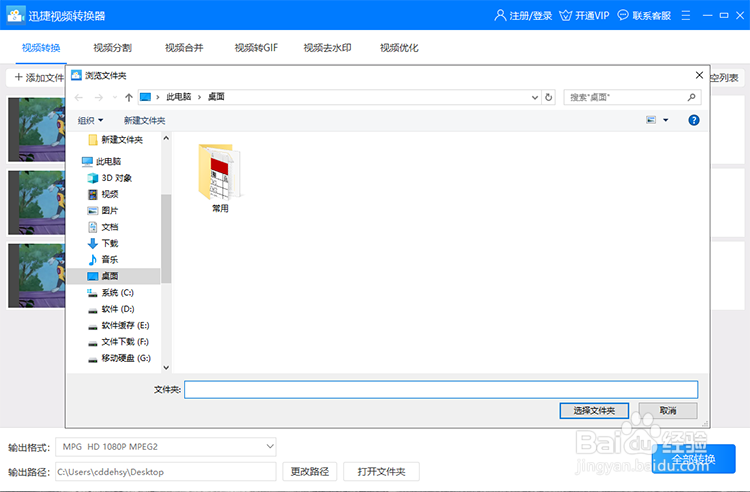Click the 取消 button
This screenshot has height=492, width=750.
click(668, 411)
